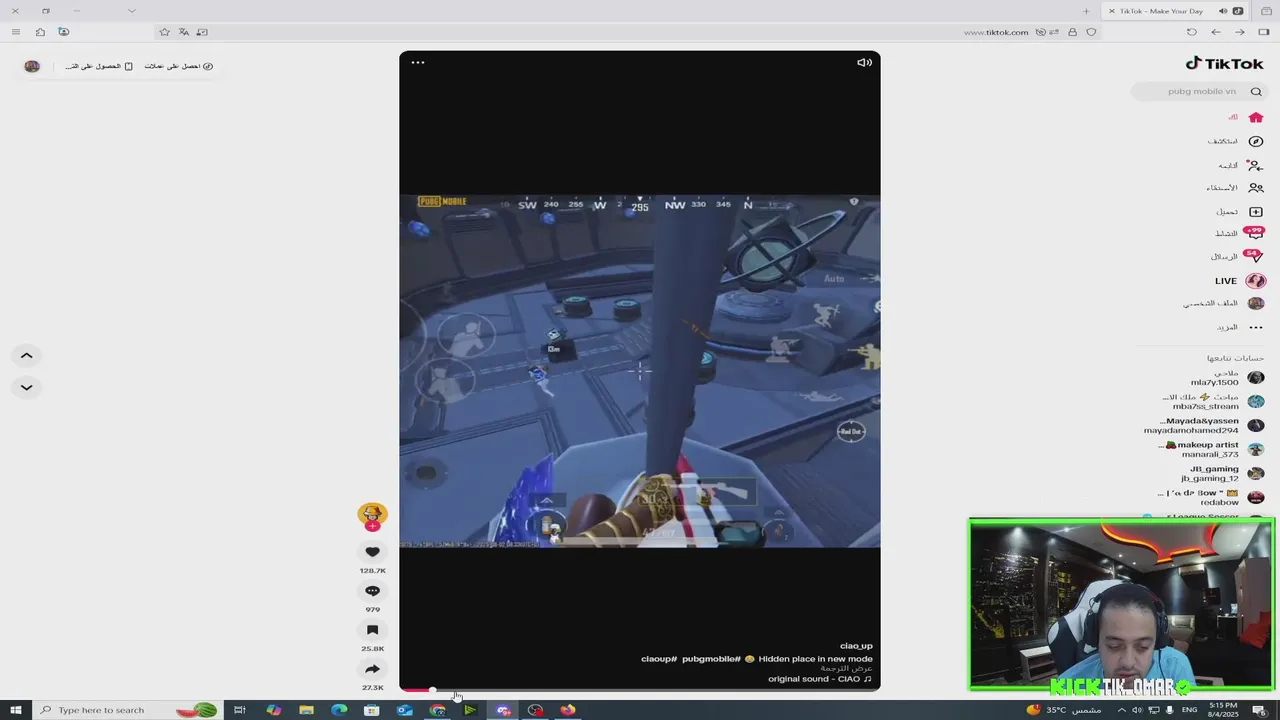The height and width of the screenshot is (720, 1280).
Task: Click the get coins button
Action: 179,66
